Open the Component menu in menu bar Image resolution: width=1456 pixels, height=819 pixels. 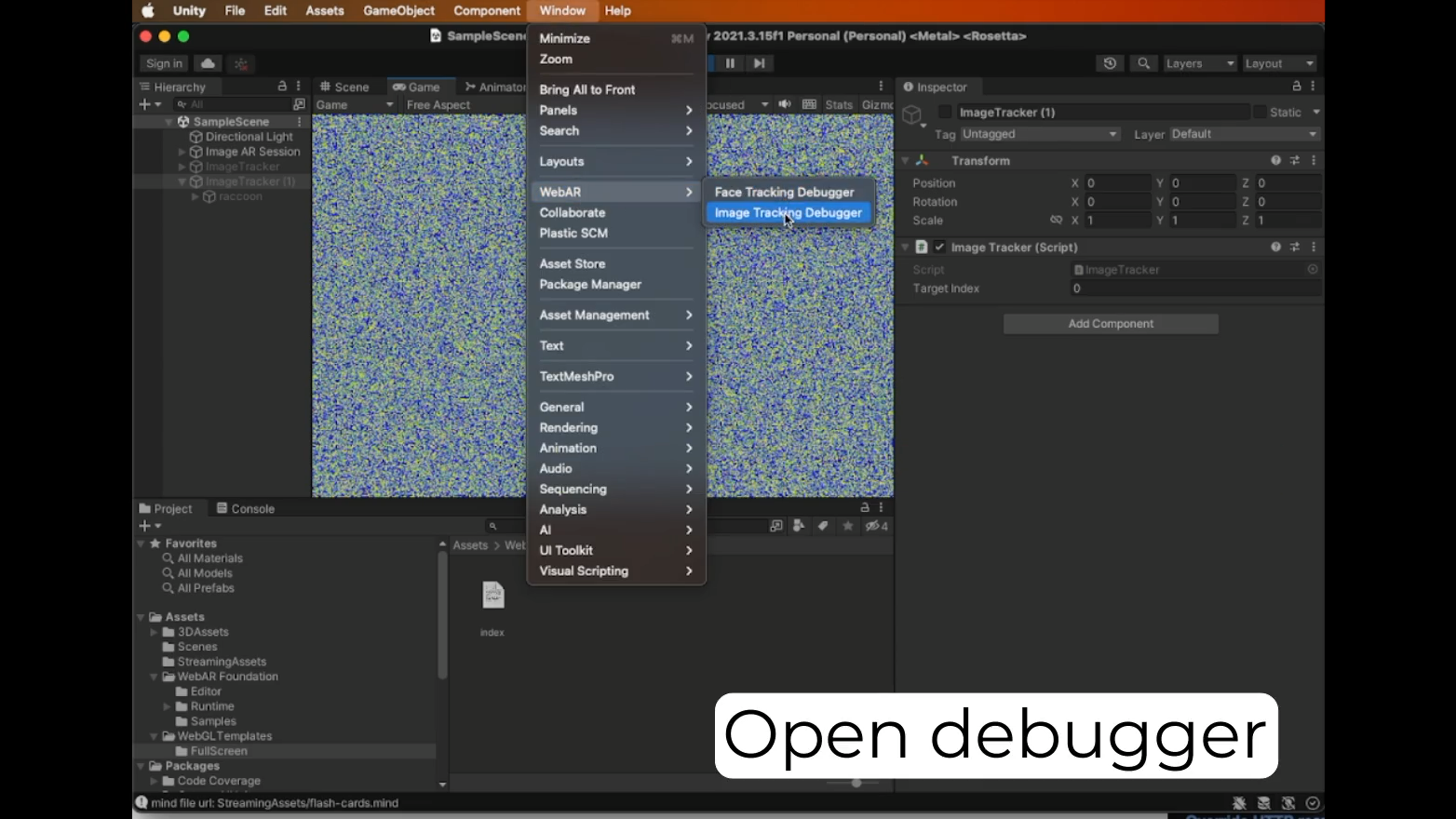click(x=487, y=11)
